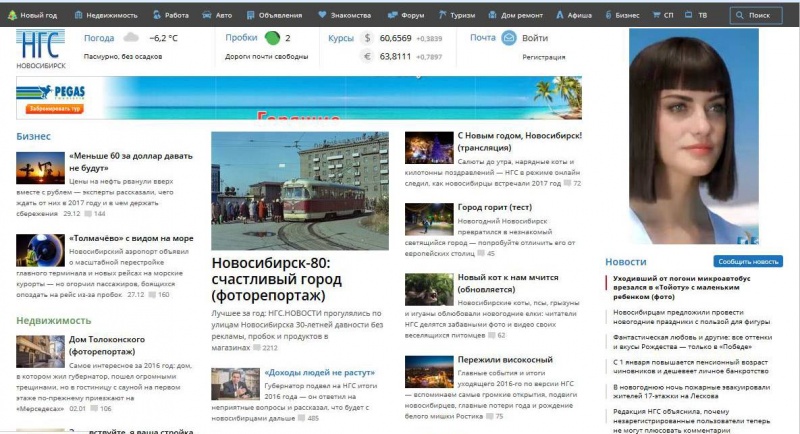Click the Pegas 'Забронировать тур' banner button
Image resolution: width=800 pixels, height=434 pixels.
tap(56, 108)
